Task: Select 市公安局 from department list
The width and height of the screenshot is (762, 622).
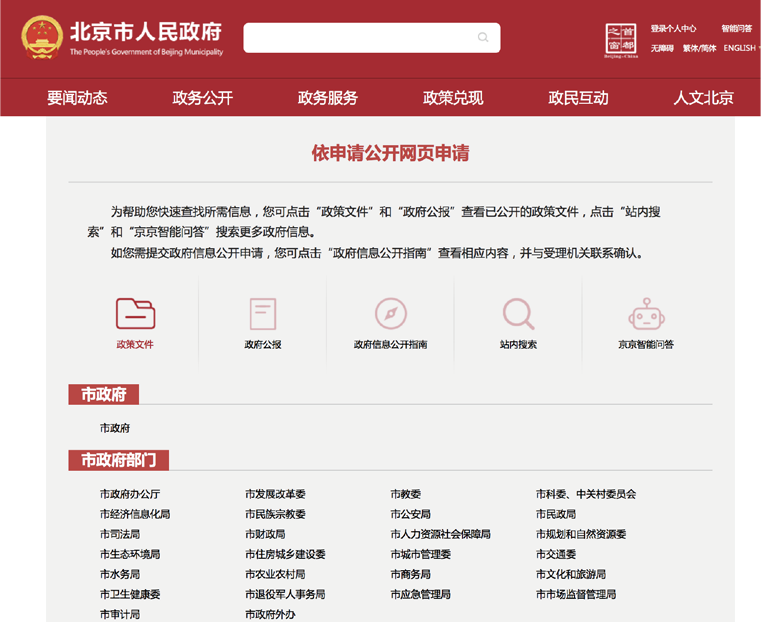Action: coord(410,514)
